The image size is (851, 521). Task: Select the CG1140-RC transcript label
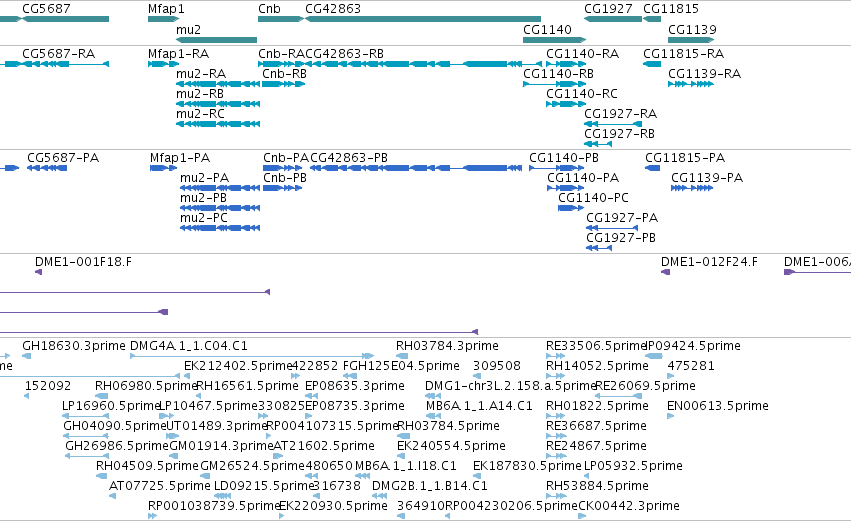582,94
